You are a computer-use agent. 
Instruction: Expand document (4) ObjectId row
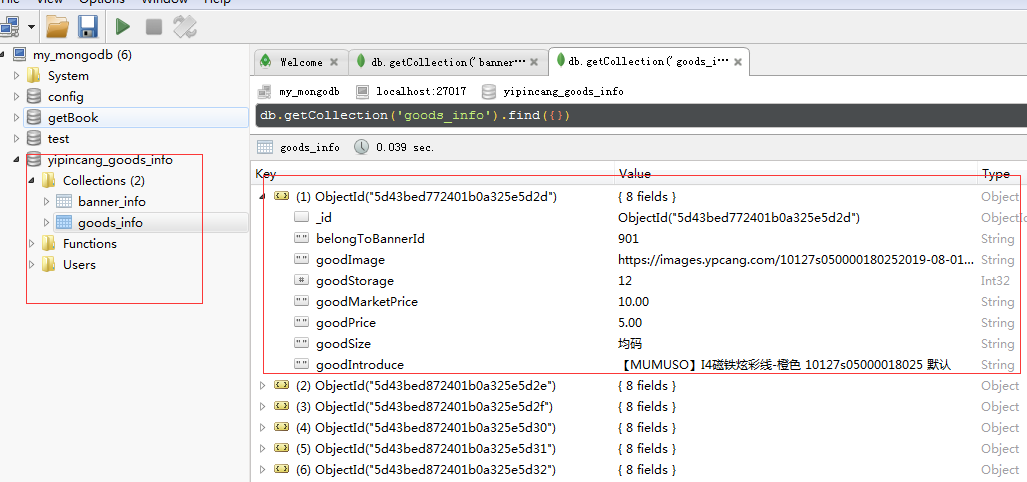coord(263,427)
